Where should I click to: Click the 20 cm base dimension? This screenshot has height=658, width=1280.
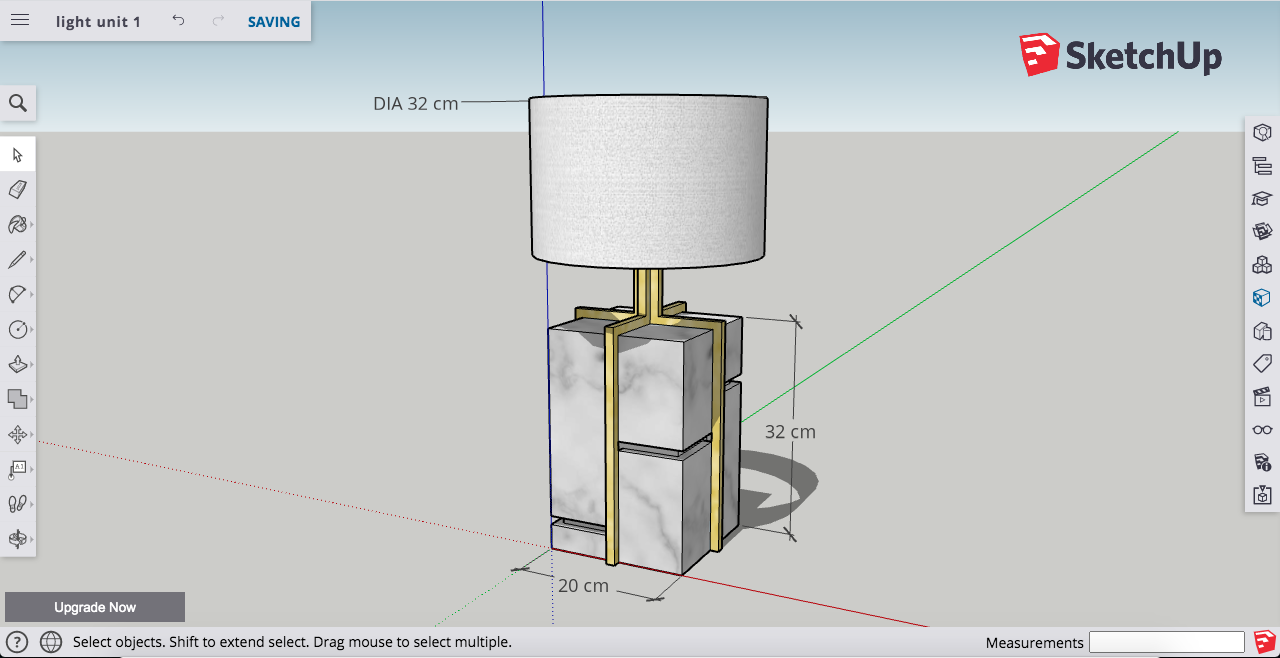point(583,586)
